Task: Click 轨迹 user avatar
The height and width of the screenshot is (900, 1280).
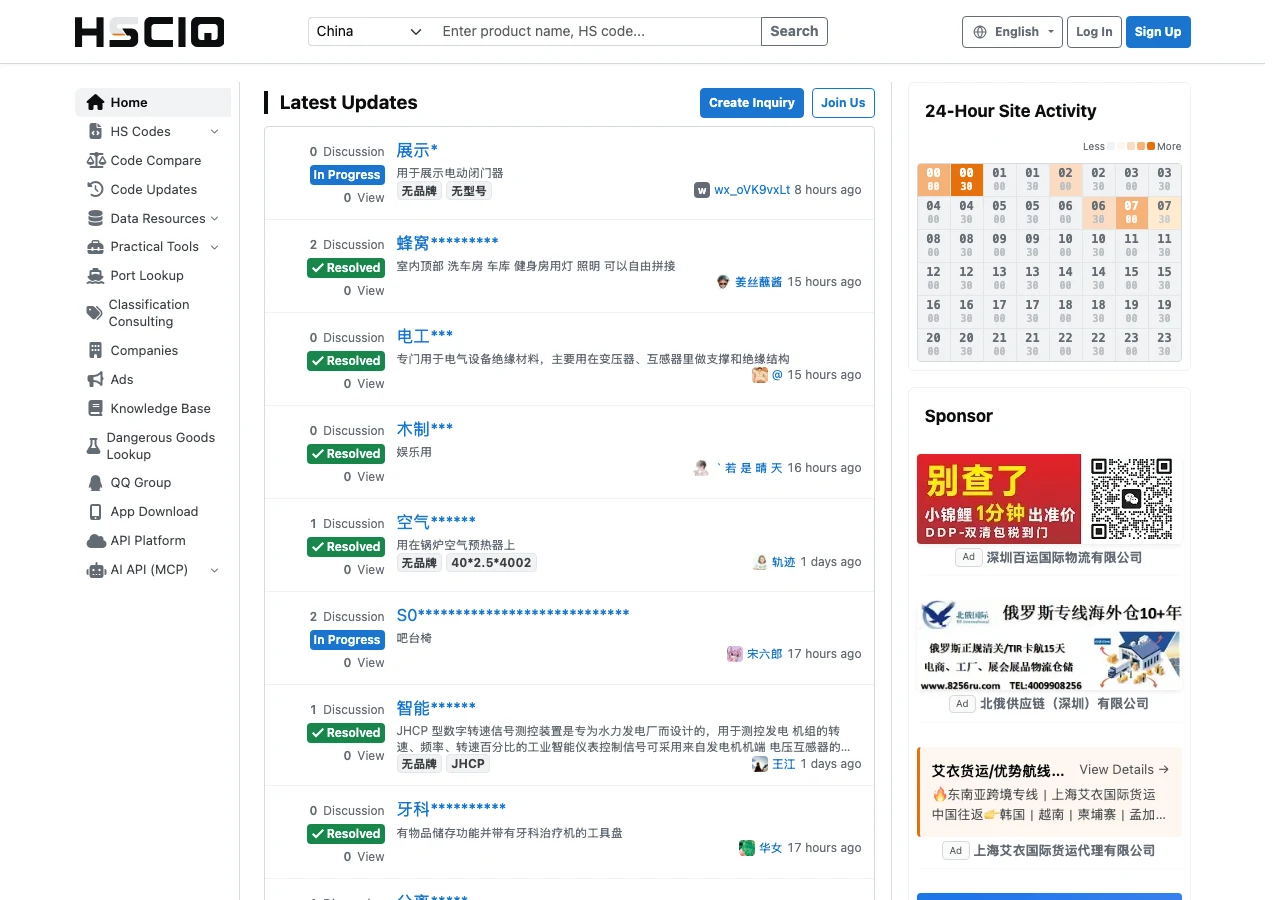Action: (x=760, y=562)
